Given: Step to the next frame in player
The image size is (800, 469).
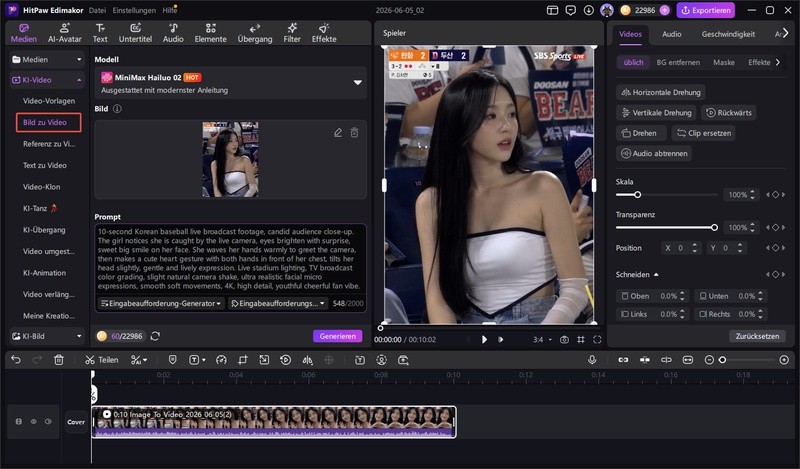Looking at the screenshot, I should [501, 339].
